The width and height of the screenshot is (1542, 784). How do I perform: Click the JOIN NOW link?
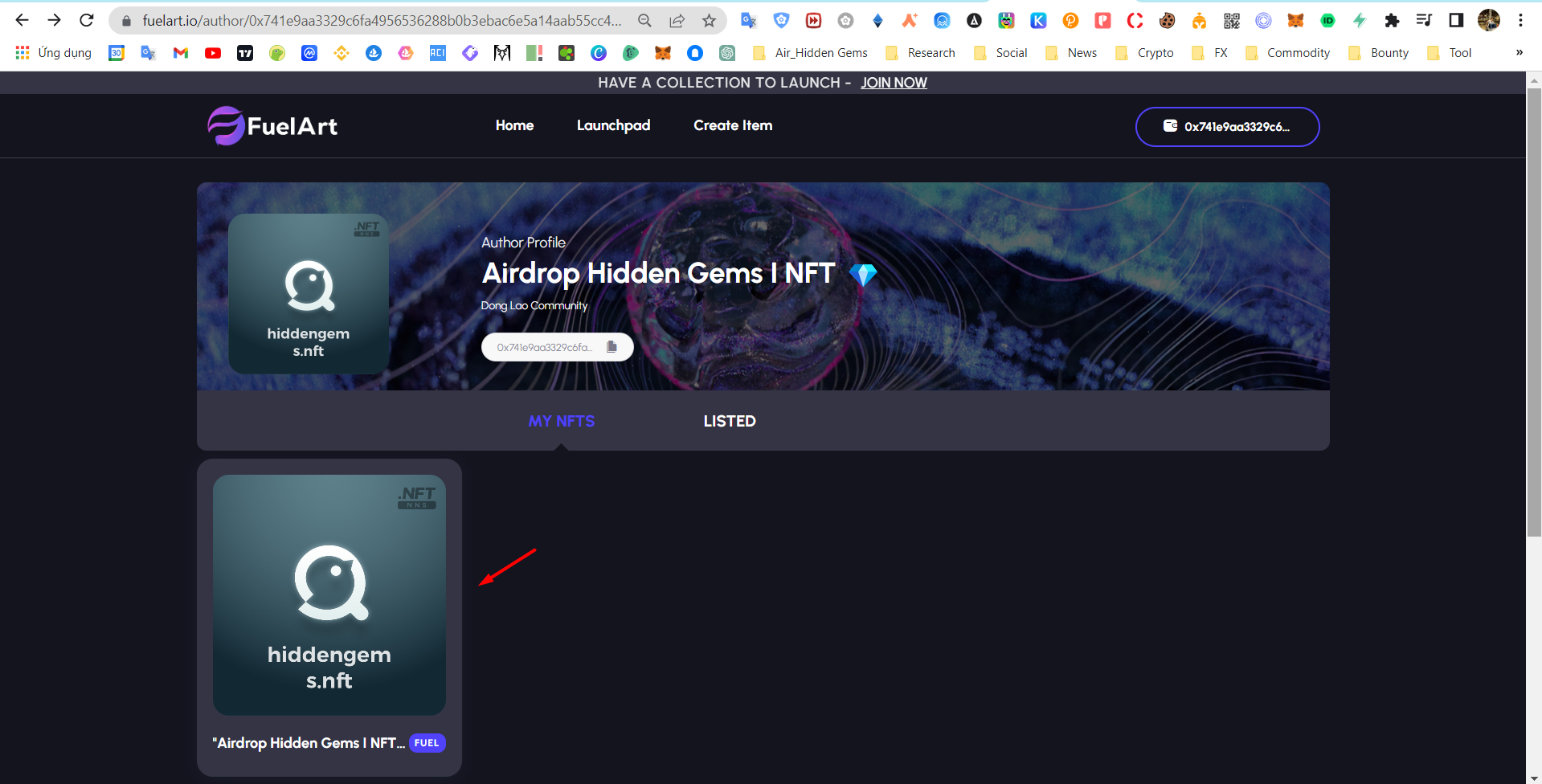pyautogui.click(x=894, y=83)
